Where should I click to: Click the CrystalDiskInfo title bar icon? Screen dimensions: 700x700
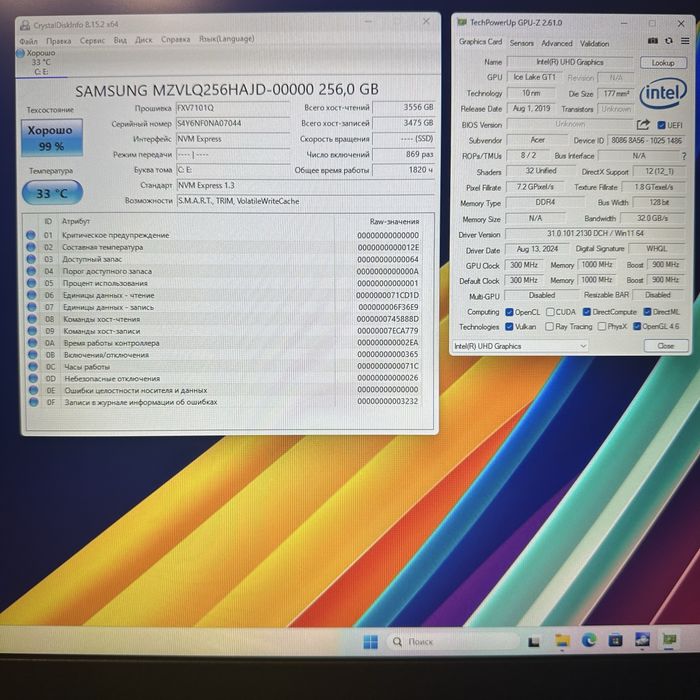coord(25,25)
